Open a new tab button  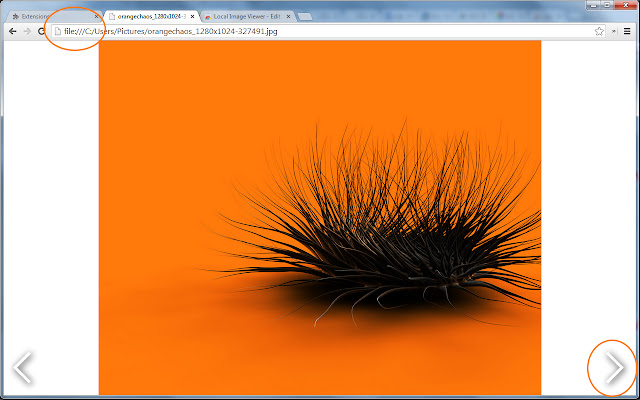pyautogui.click(x=304, y=17)
